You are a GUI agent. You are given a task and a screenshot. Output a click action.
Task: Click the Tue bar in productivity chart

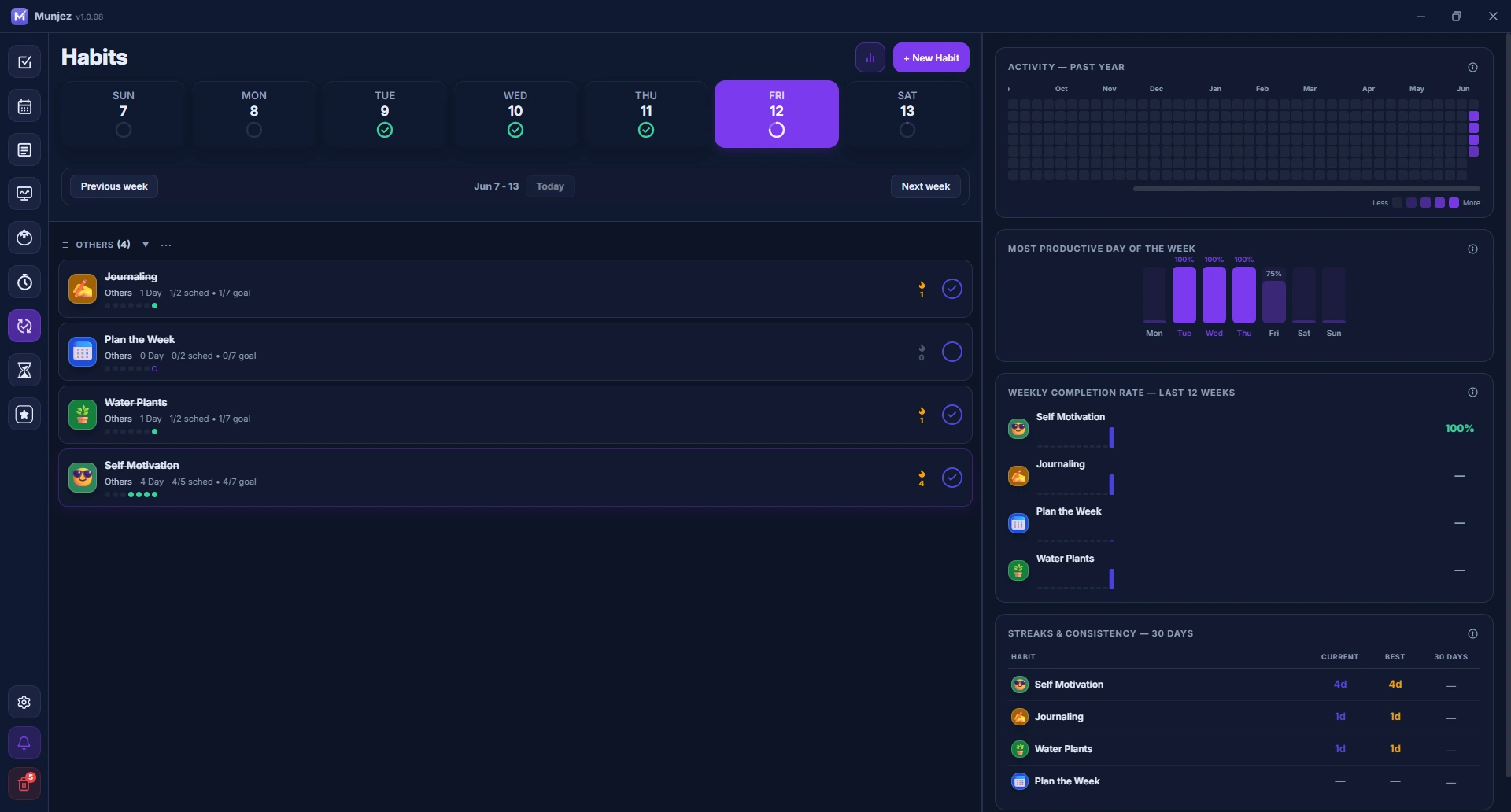point(1184,295)
